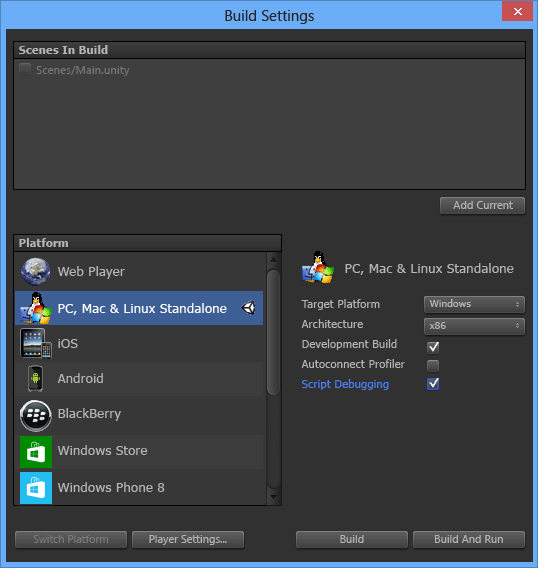544x568 pixels.
Task: Click the Build button
Action: click(352, 539)
